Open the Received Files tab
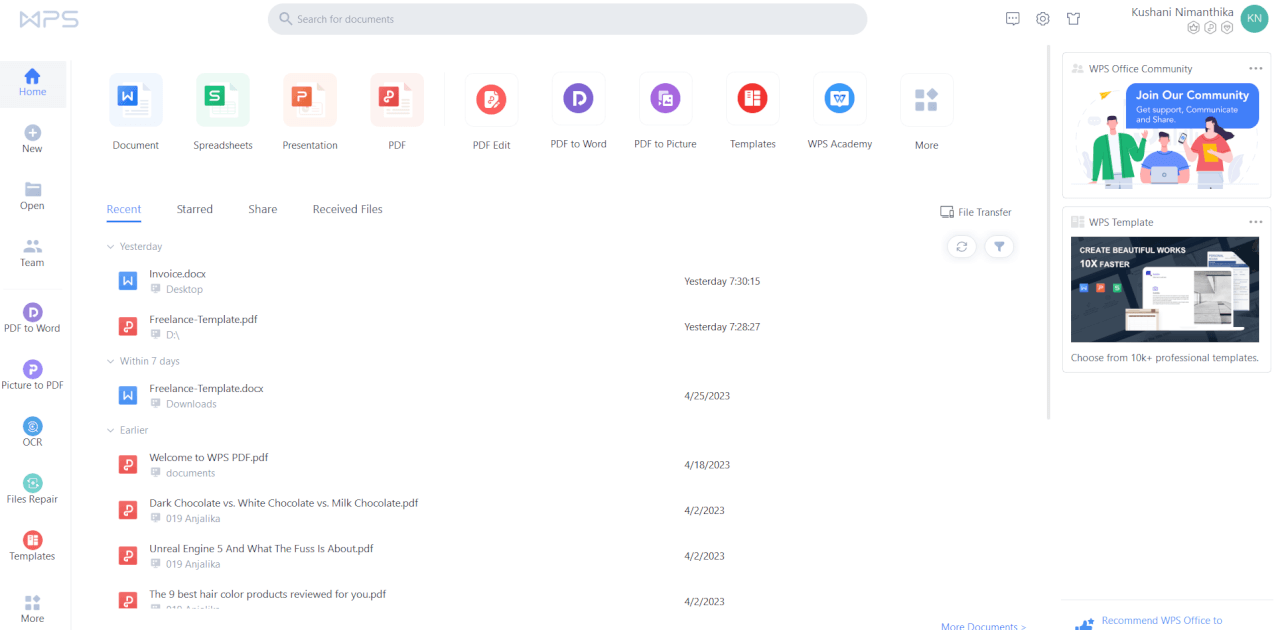Viewport: 1280px width, 630px height. [x=347, y=209]
